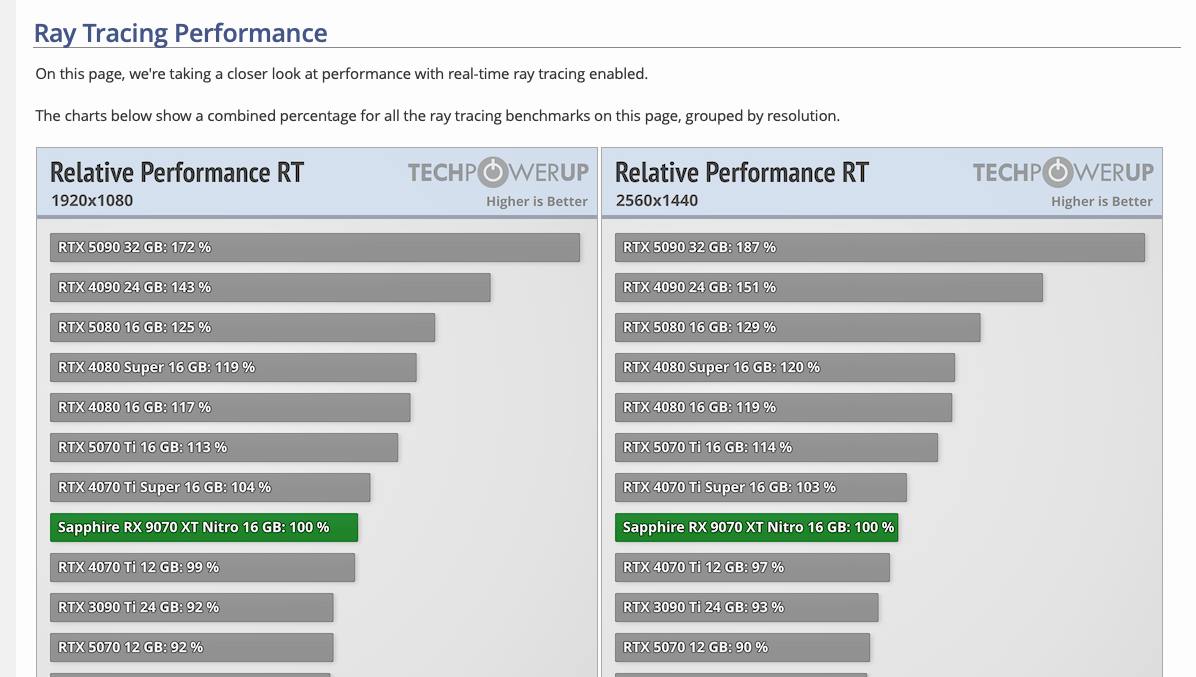Click the Ray Tracing Performance heading

pyautogui.click(x=181, y=33)
